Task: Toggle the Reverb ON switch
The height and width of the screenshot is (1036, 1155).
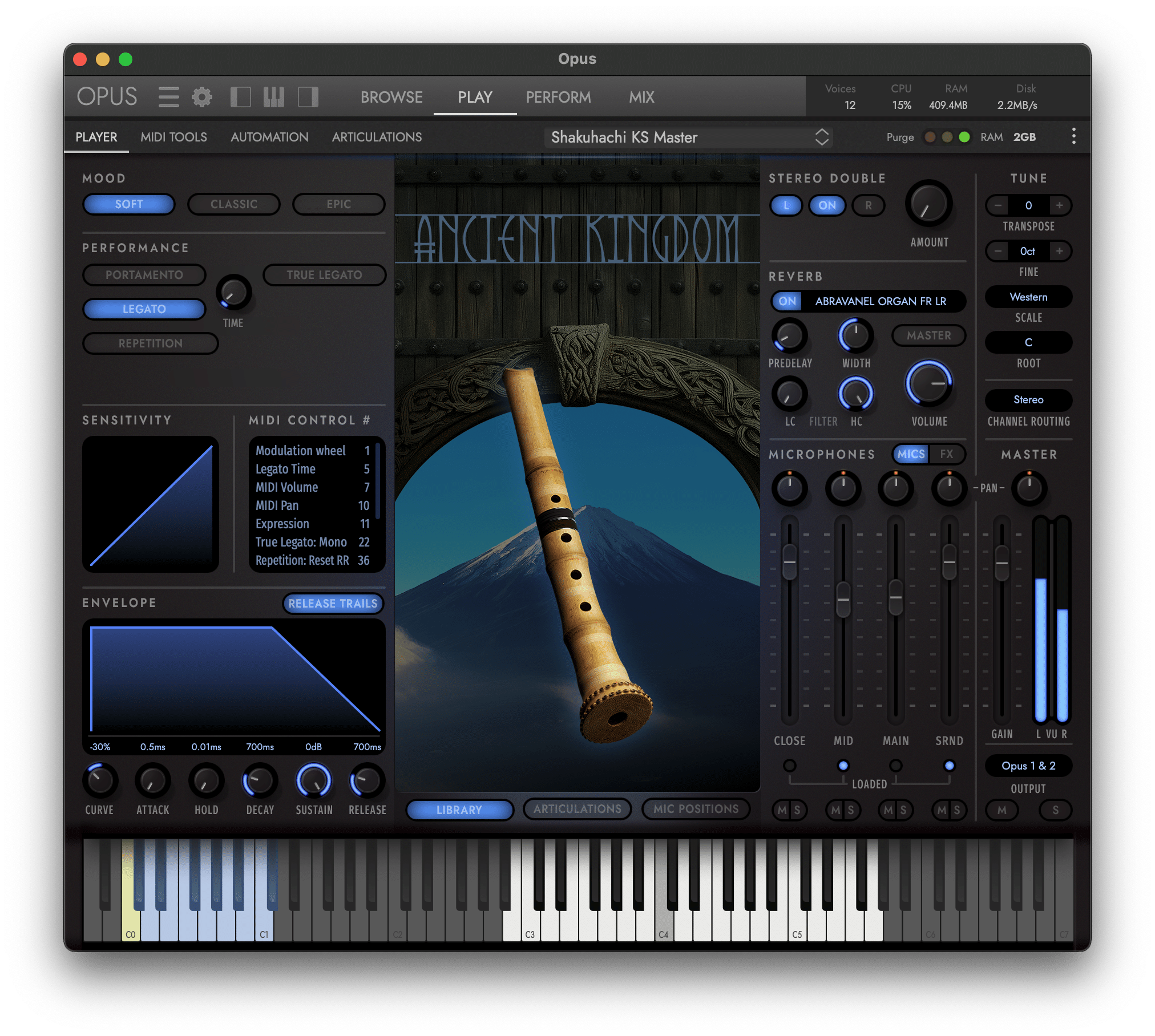Action: pyautogui.click(x=787, y=301)
